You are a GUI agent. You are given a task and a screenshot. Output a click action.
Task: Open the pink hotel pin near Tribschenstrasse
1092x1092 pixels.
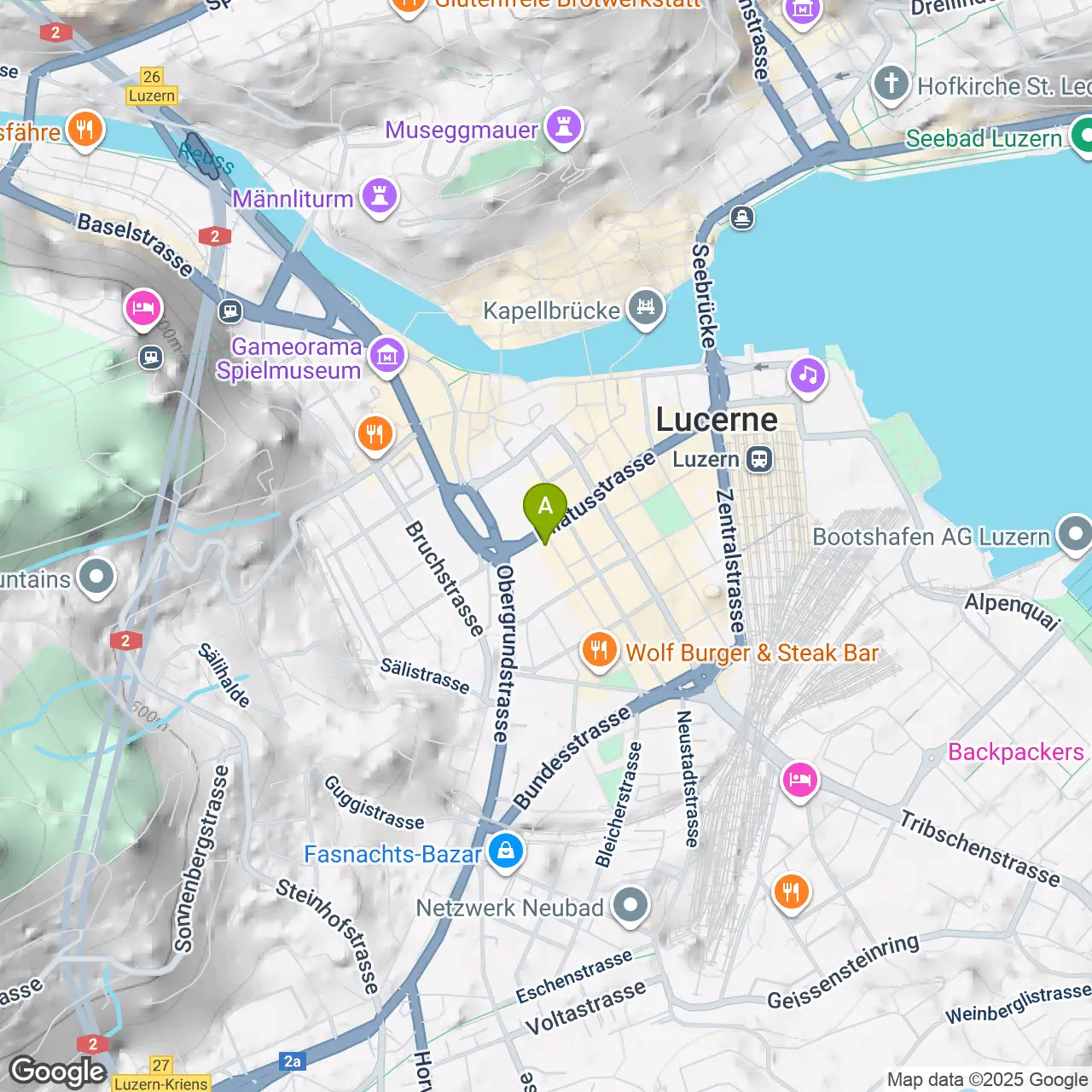pyautogui.click(x=799, y=780)
